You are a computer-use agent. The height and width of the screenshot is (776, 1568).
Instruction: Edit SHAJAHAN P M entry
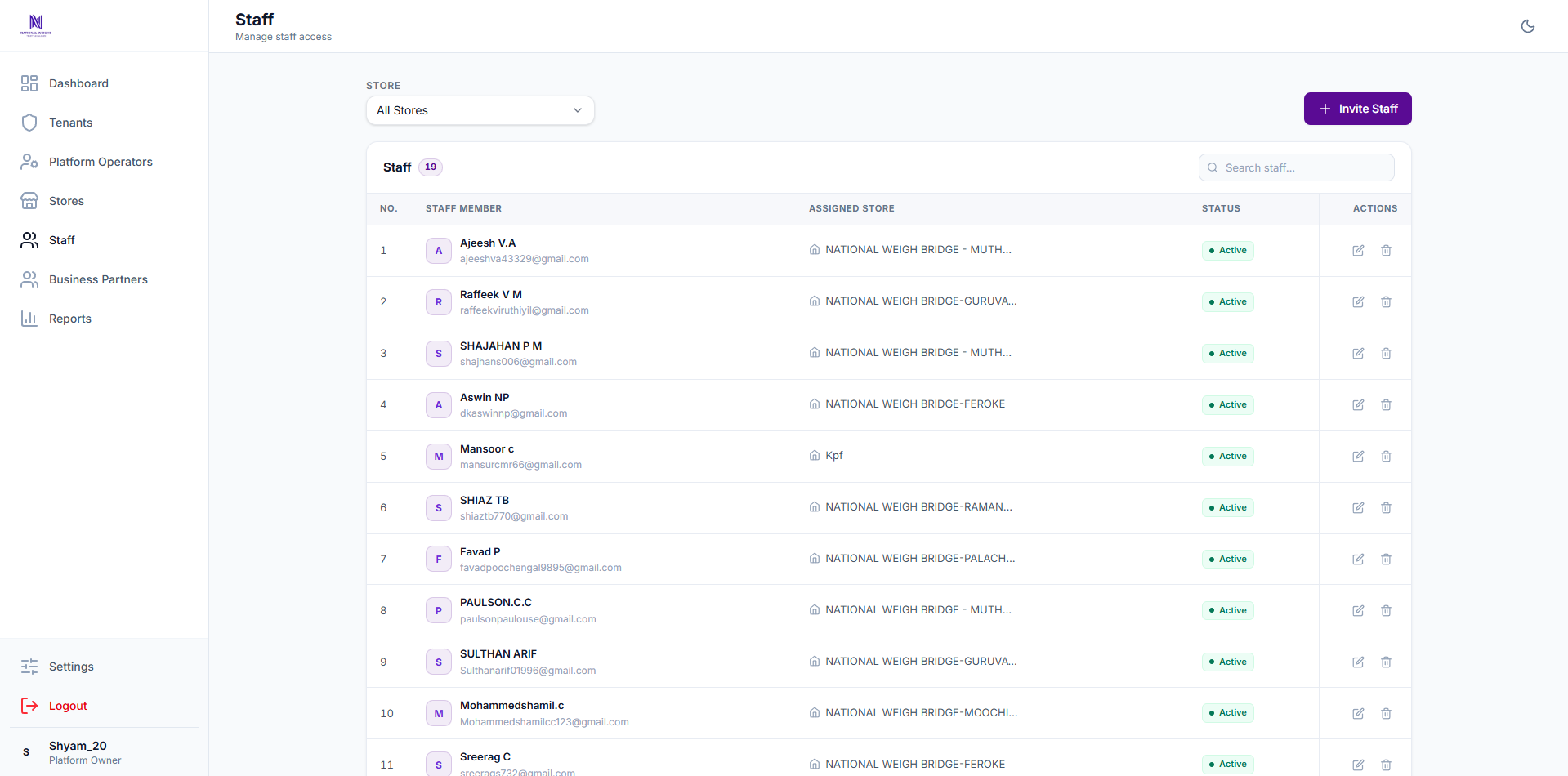point(1357,354)
